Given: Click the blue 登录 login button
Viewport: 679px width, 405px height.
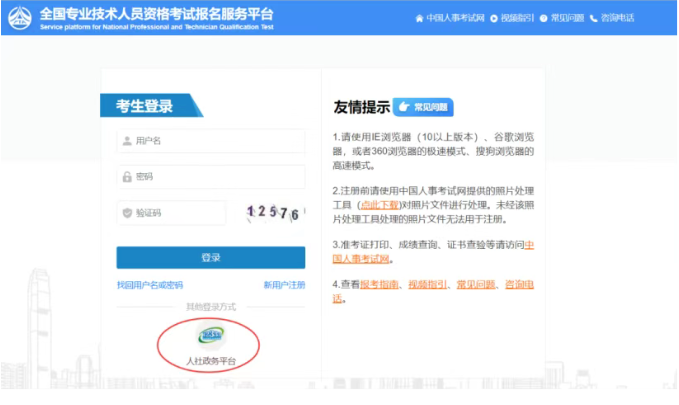Looking at the screenshot, I should [211, 258].
